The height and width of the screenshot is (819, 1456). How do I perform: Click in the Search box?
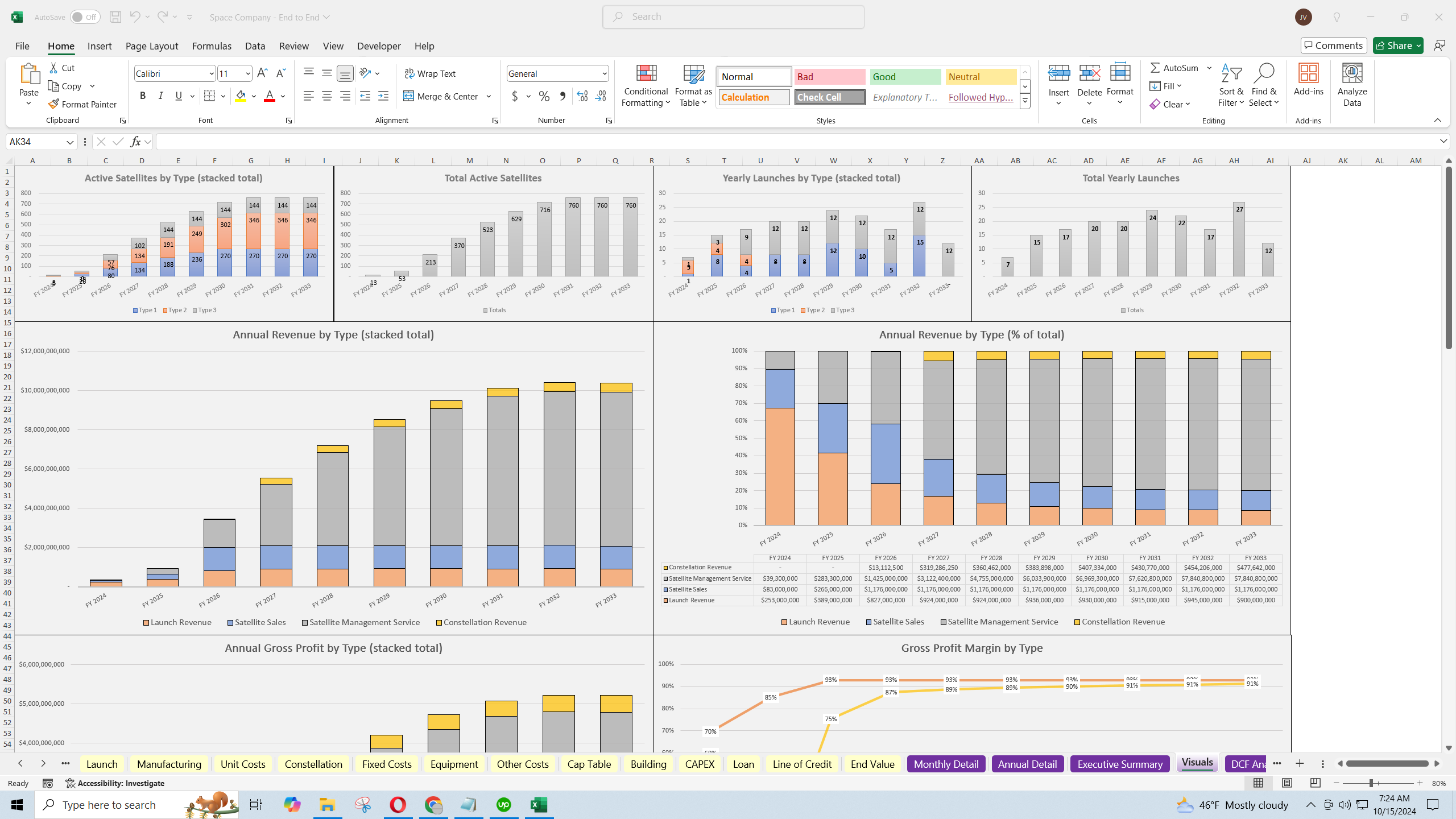click(734, 17)
